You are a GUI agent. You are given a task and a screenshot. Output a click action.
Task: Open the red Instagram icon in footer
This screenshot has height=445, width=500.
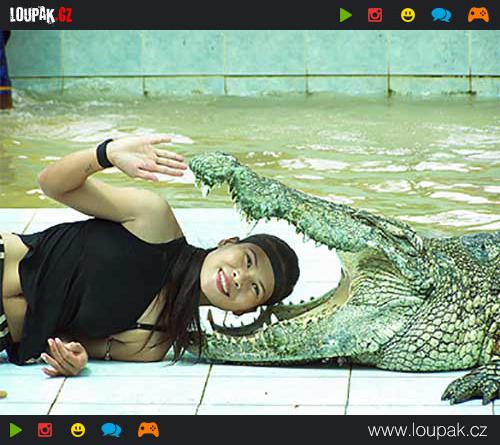pyautogui.click(x=45, y=430)
